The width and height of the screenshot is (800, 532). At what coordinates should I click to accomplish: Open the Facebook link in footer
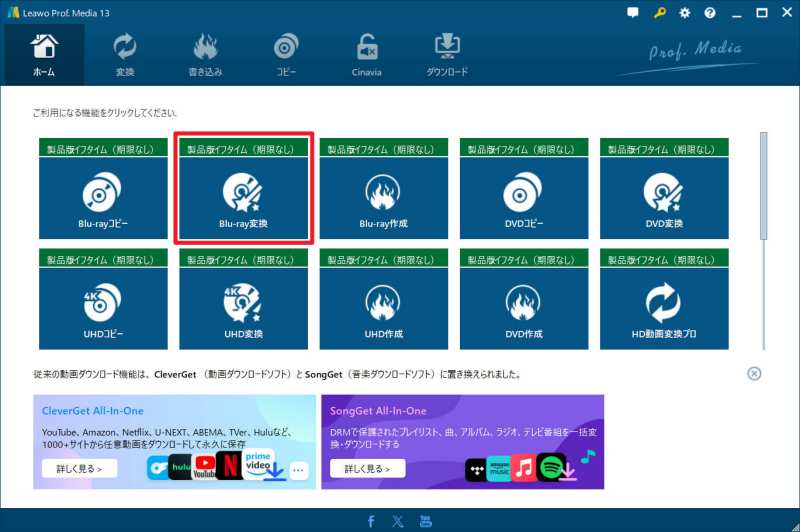pos(371,521)
